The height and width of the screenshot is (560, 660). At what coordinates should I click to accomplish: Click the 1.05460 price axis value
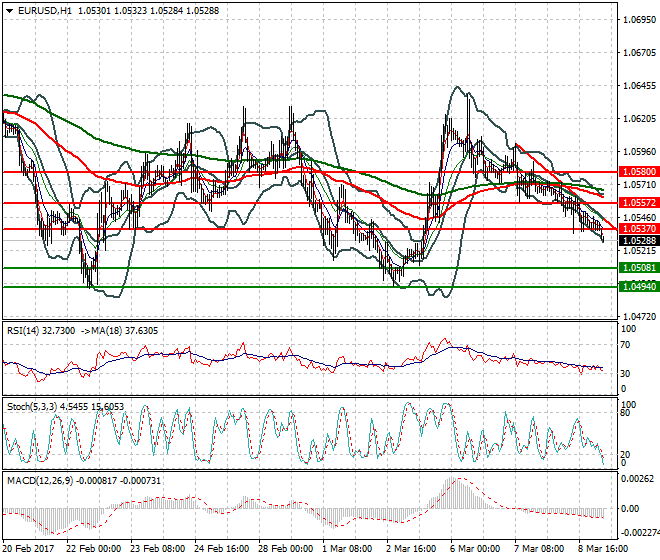click(639, 218)
